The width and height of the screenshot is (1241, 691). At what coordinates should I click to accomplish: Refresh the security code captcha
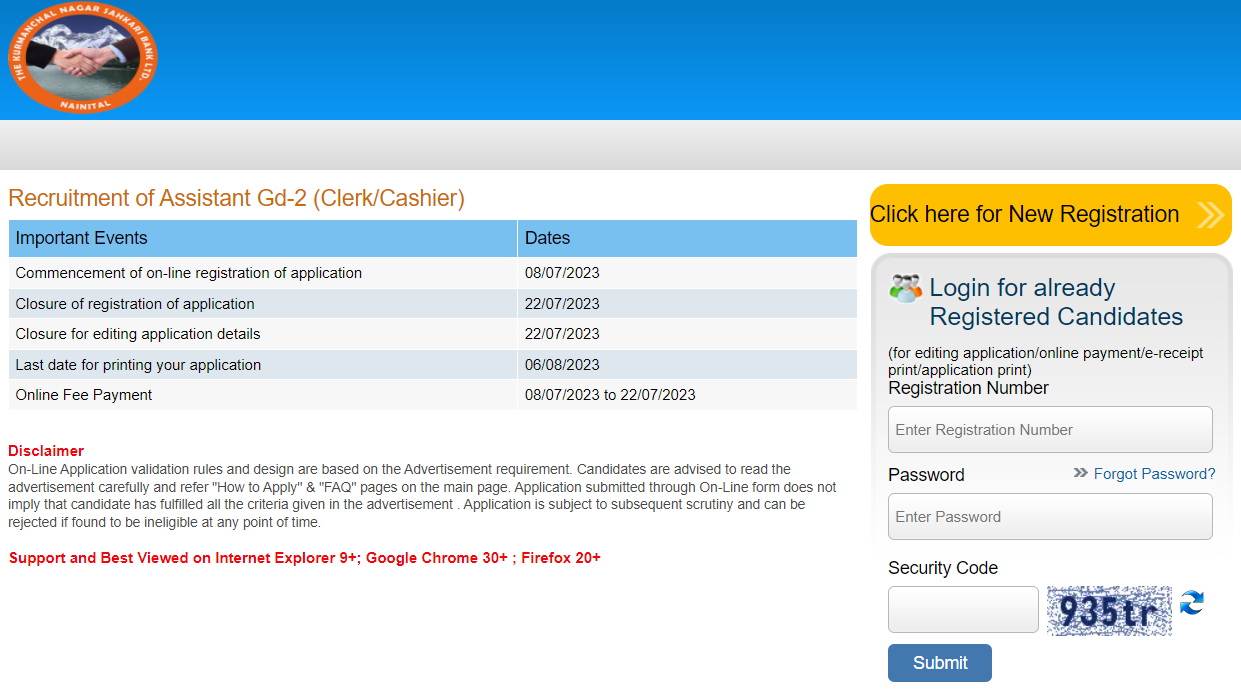click(1191, 603)
